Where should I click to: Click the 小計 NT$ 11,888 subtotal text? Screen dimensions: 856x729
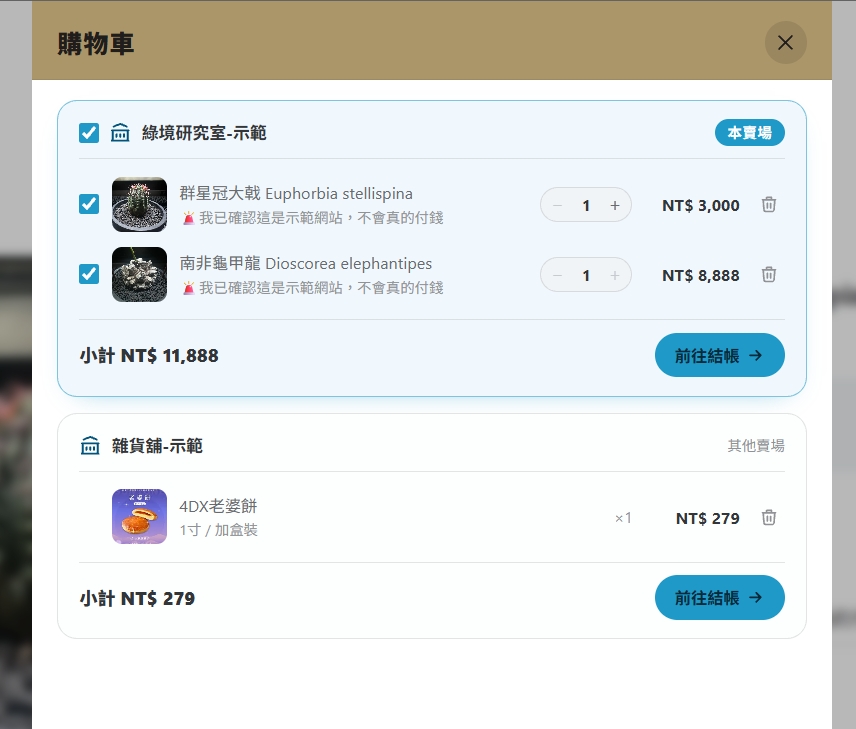[149, 355]
